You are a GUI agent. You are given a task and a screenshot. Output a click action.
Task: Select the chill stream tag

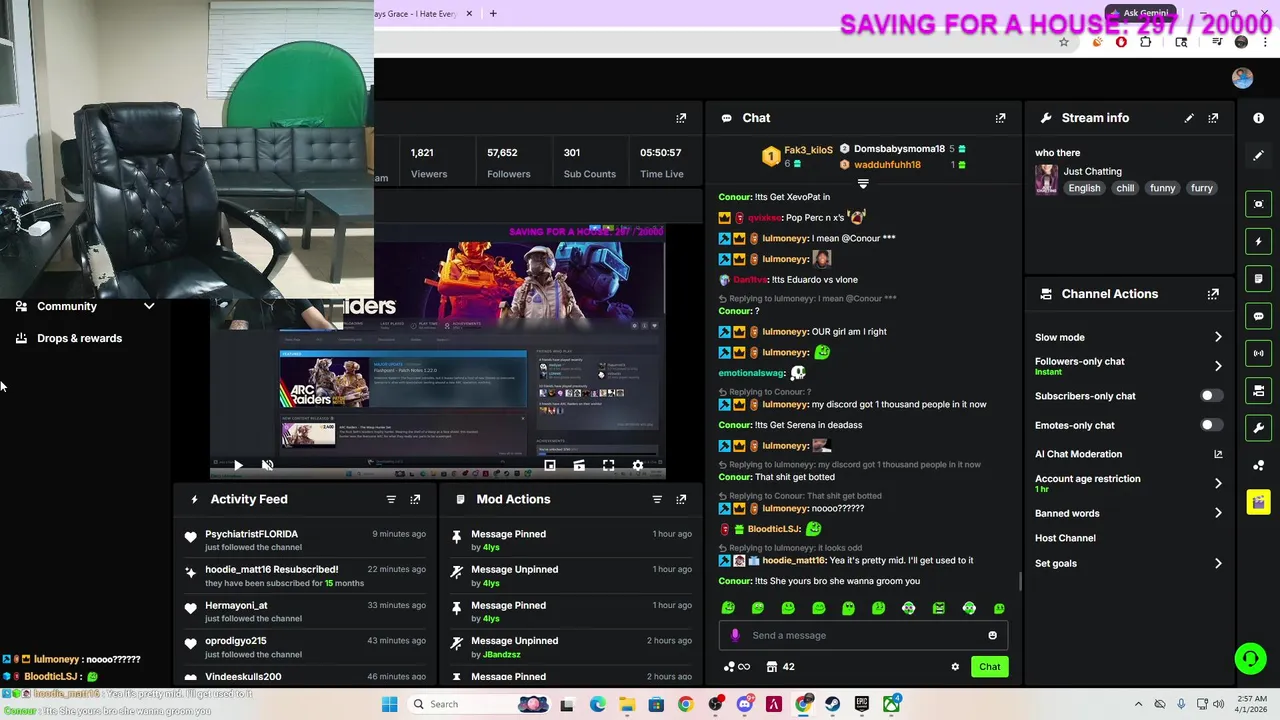click(1126, 188)
